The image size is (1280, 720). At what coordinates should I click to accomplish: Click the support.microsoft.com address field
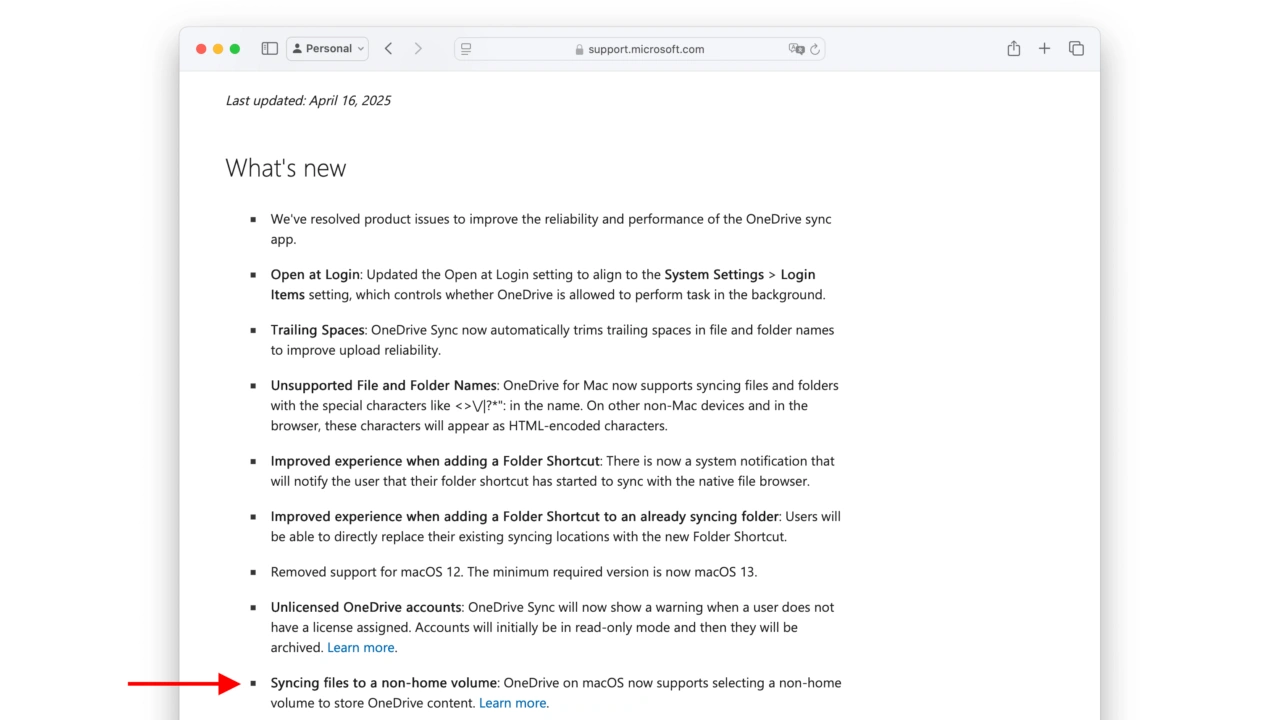pos(645,49)
